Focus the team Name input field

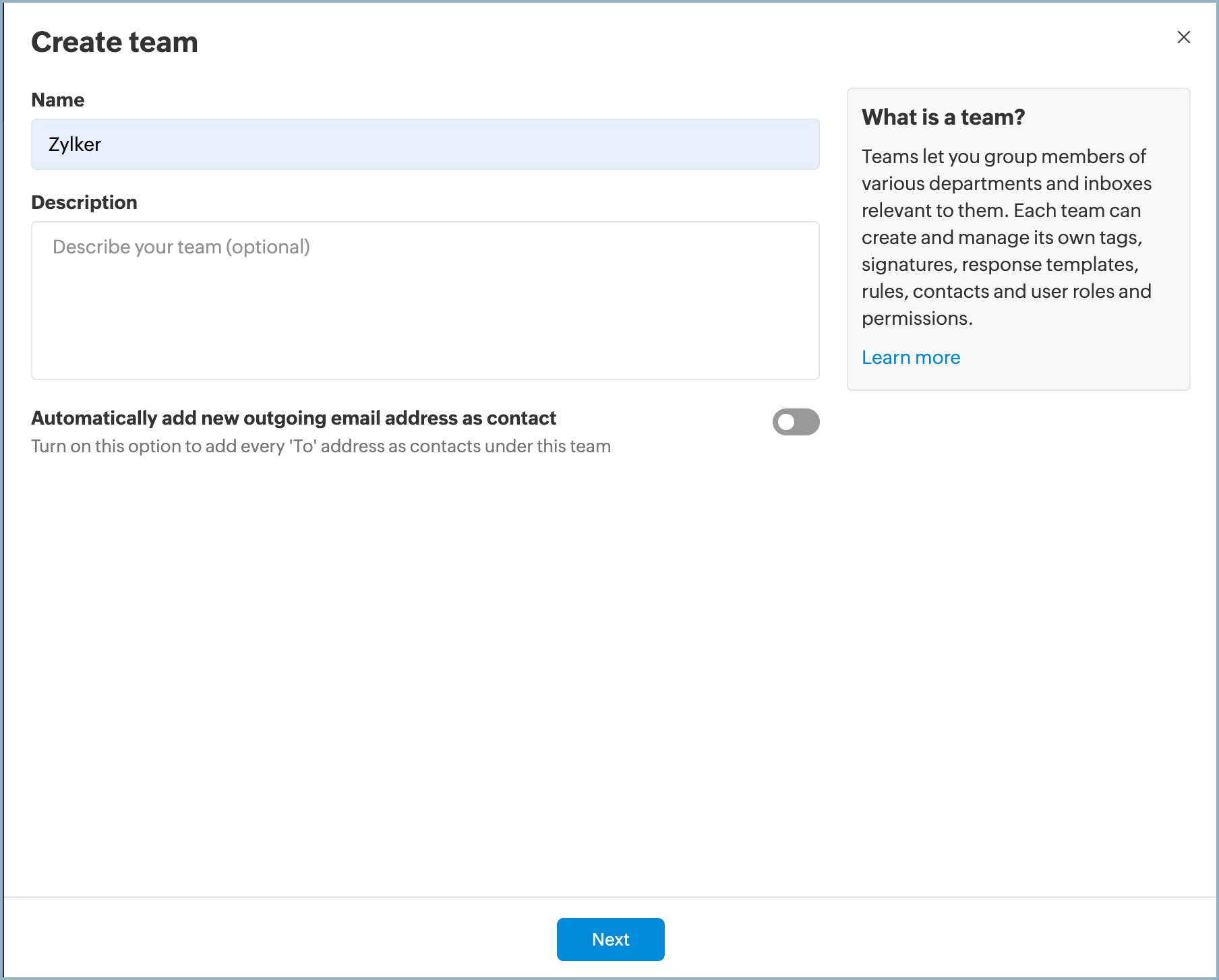pos(425,144)
